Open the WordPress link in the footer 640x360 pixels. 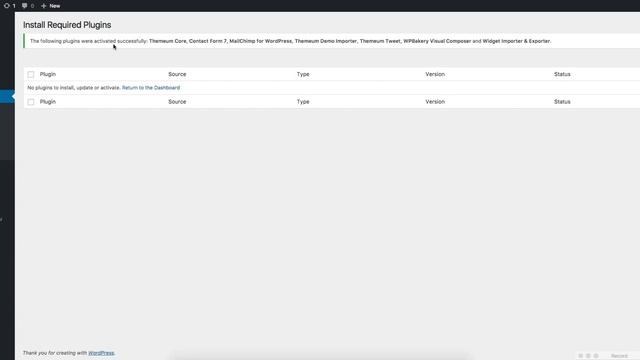[x=101, y=353]
